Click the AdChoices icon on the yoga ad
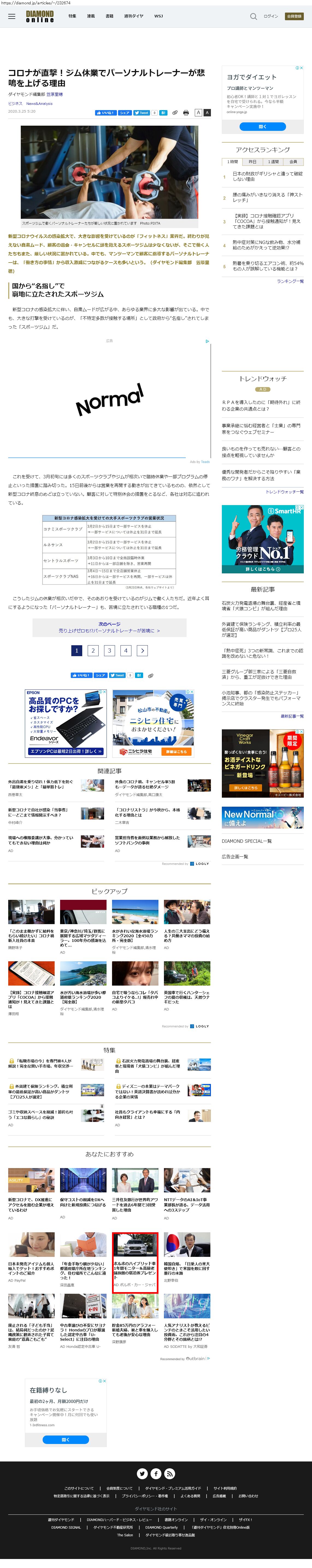This screenshot has width=312, height=1568. tap(298, 68)
